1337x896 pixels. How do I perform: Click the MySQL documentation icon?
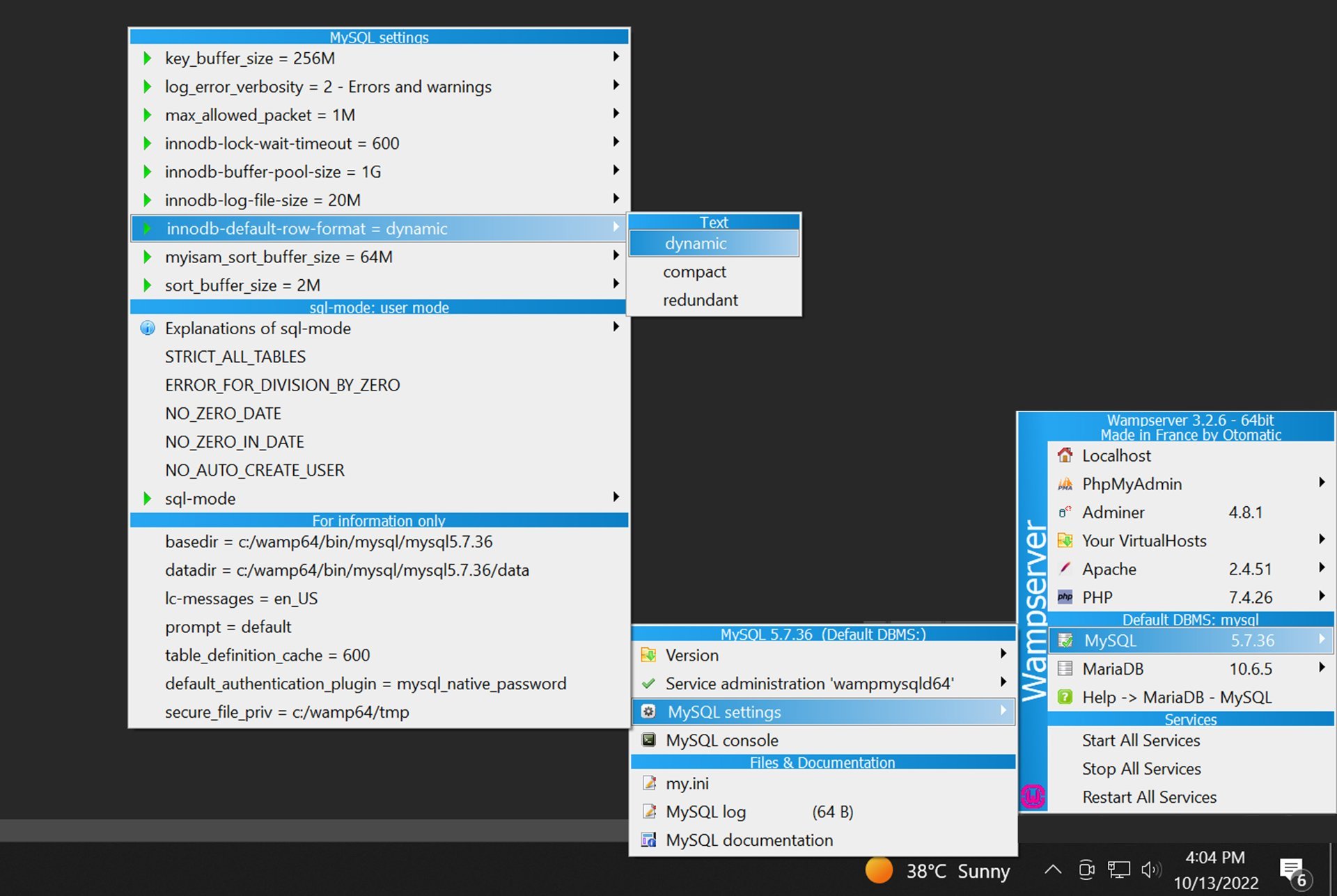pos(648,840)
